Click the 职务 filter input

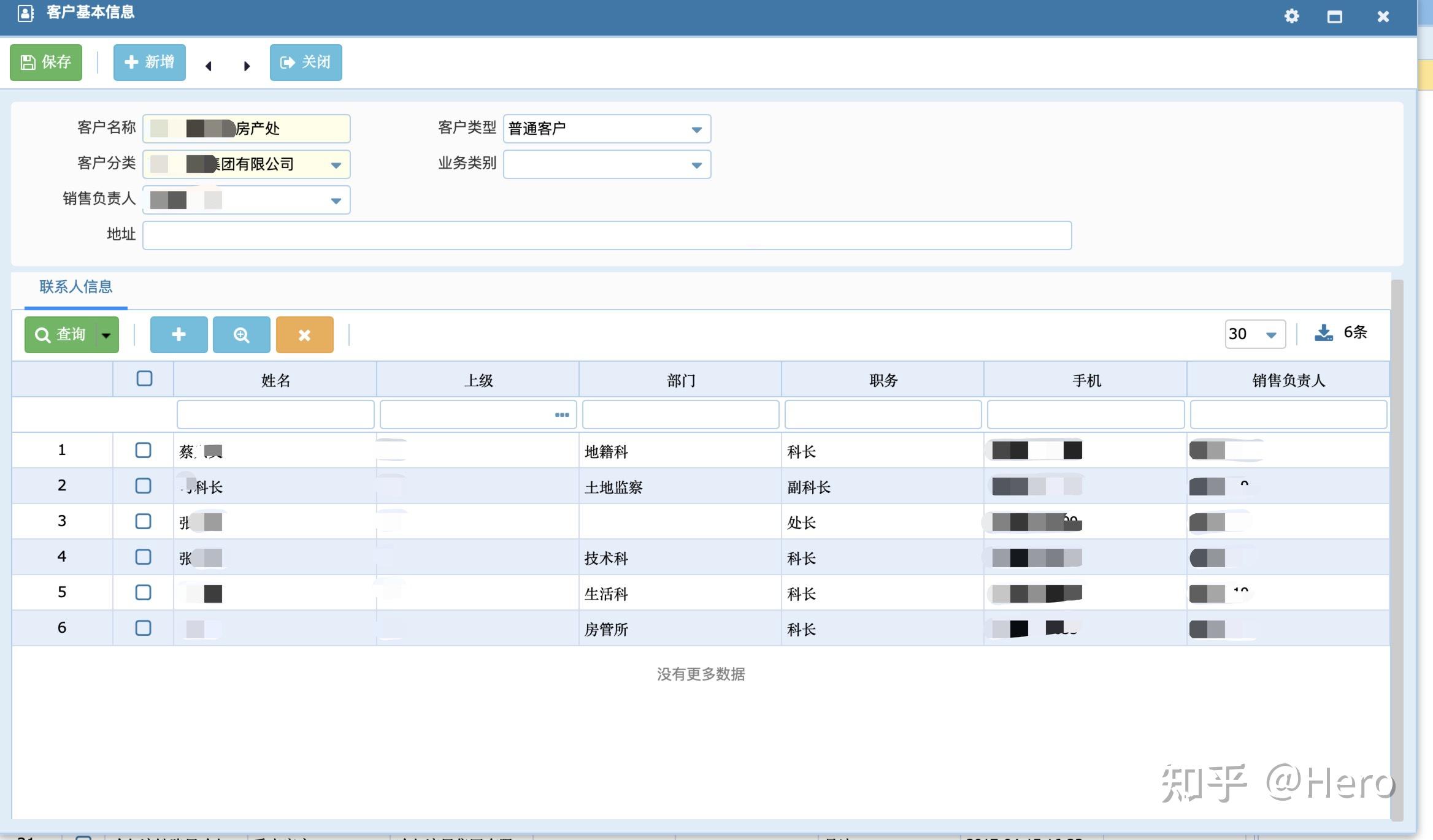click(x=883, y=414)
